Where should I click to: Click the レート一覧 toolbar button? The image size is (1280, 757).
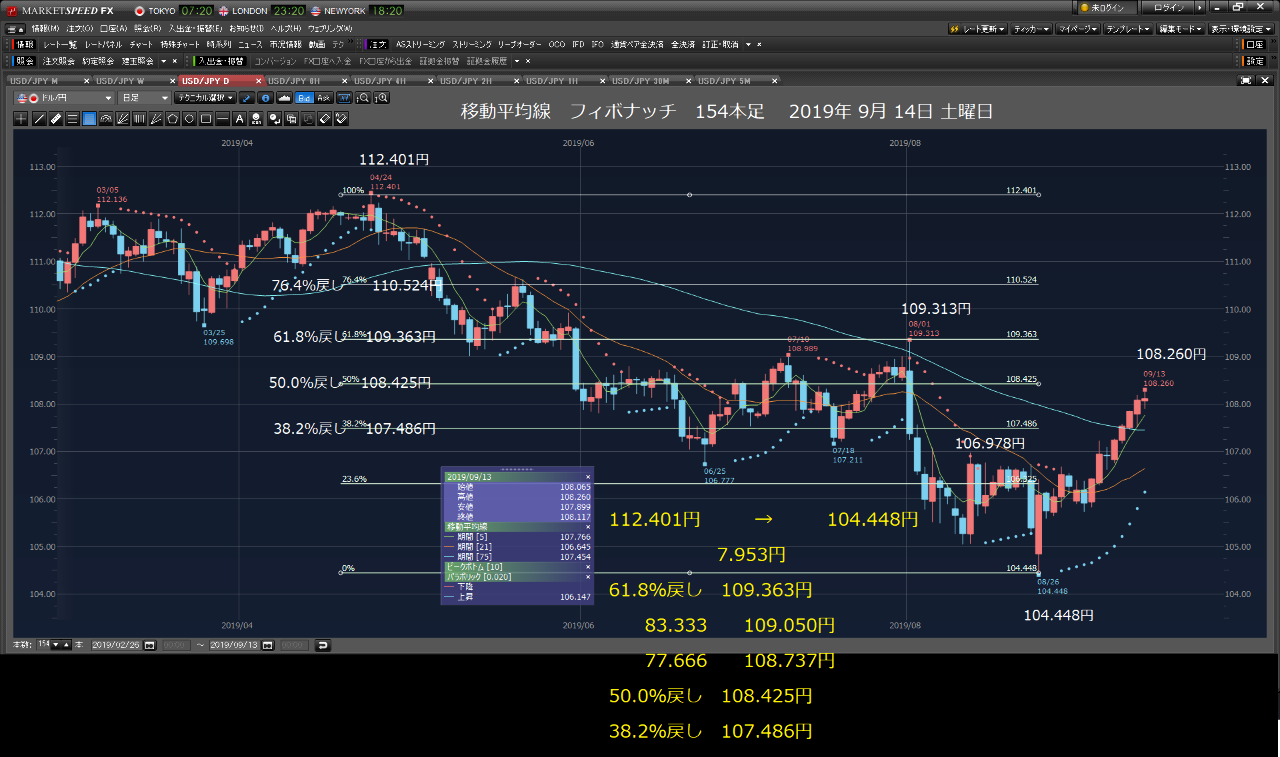pyautogui.click(x=59, y=45)
